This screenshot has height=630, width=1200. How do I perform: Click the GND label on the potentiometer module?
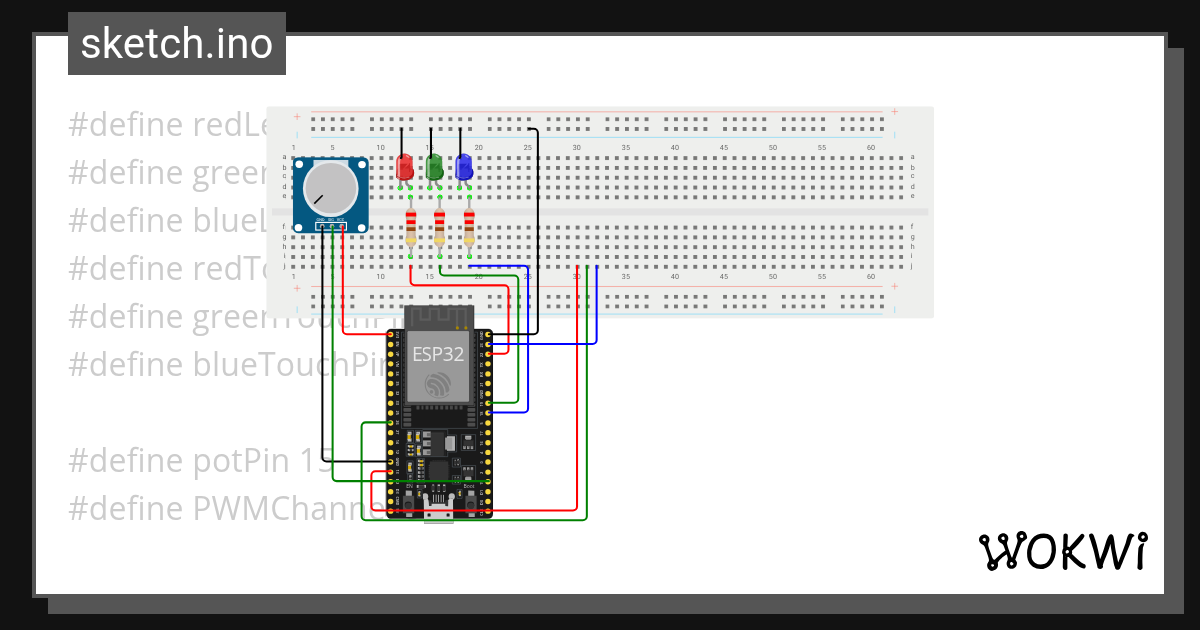pos(321,220)
